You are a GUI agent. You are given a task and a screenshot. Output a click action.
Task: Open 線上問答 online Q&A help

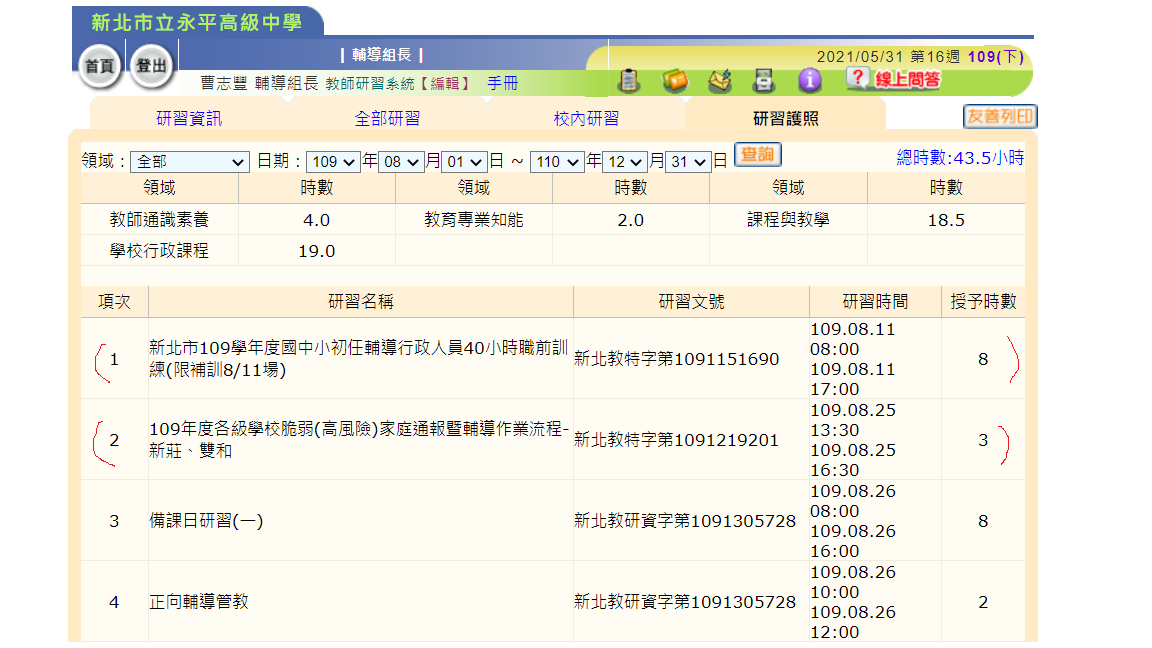tap(893, 79)
